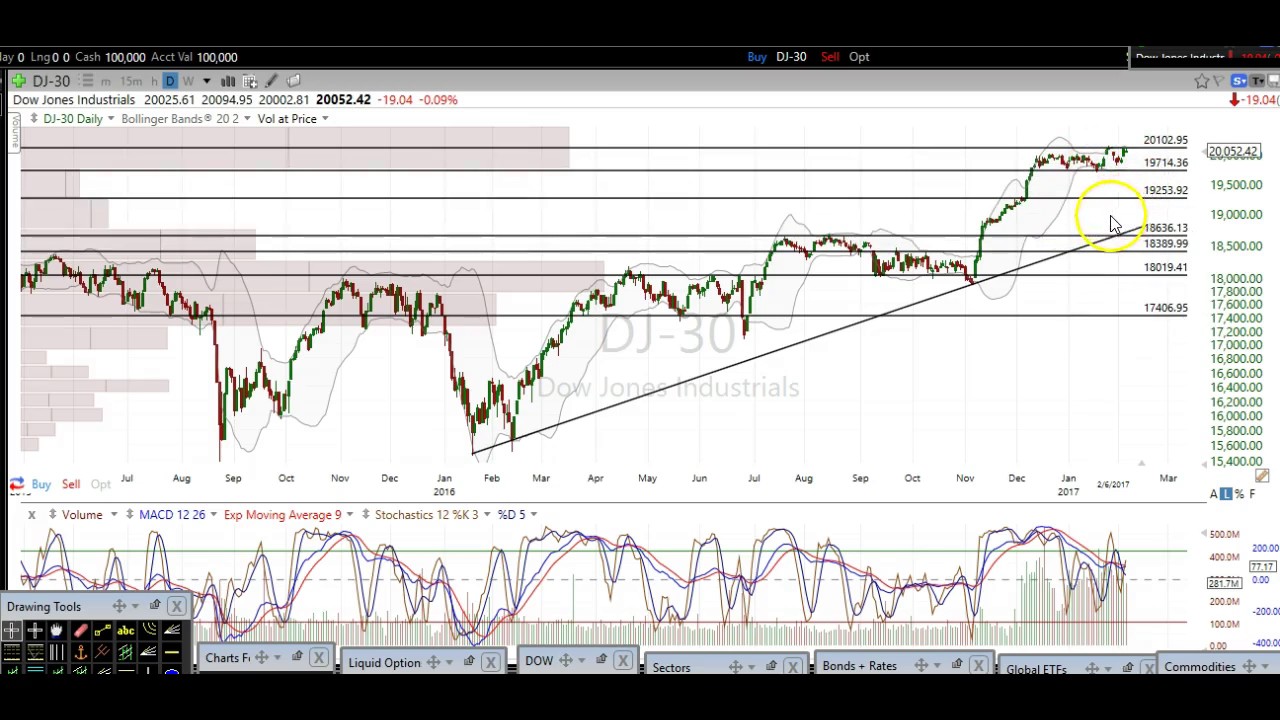Switch to Weekly (W) timeframe
This screenshot has width=1280, height=720.
[x=188, y=81]
